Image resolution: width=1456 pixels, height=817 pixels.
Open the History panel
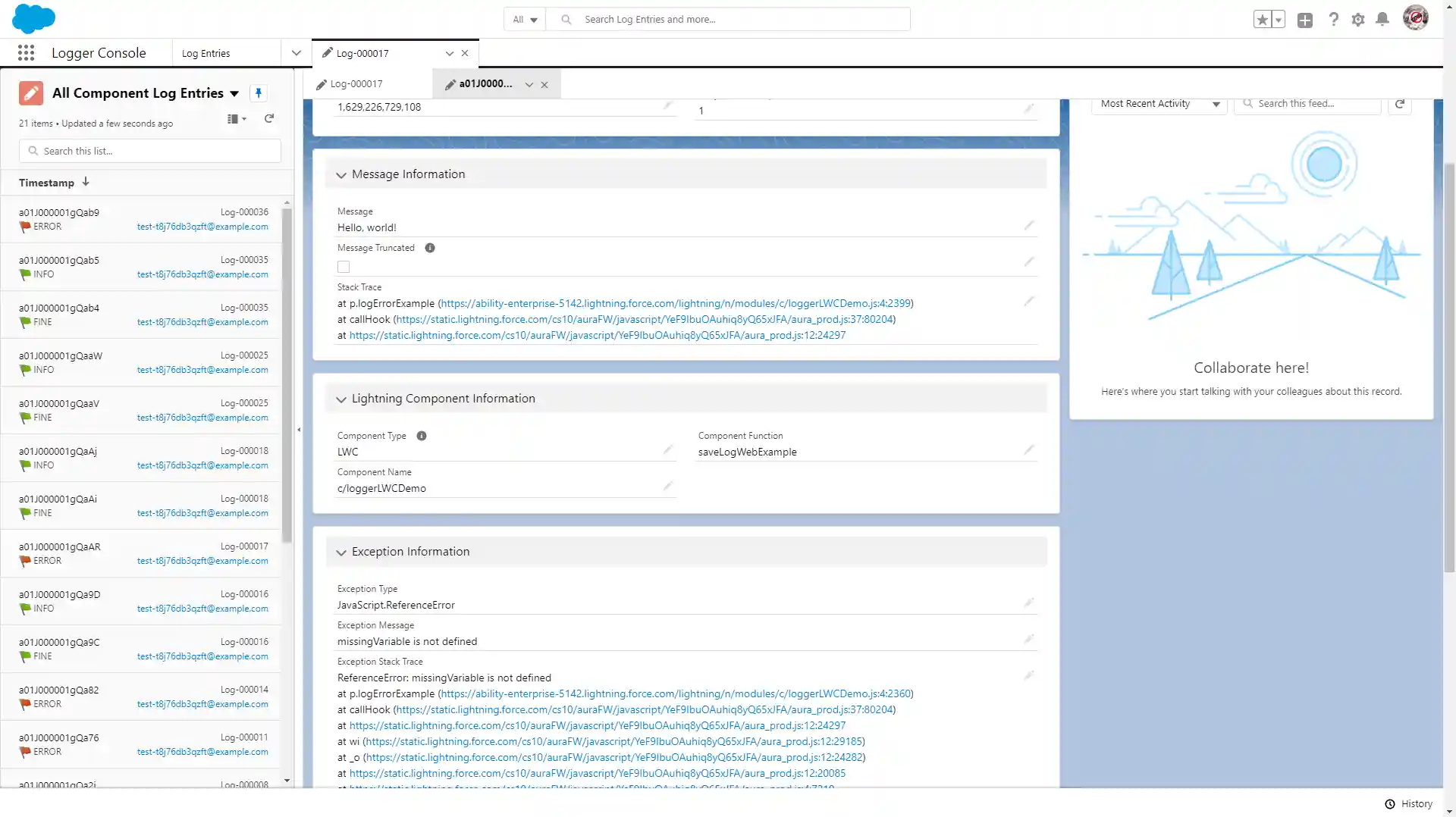pos(1409,803)
